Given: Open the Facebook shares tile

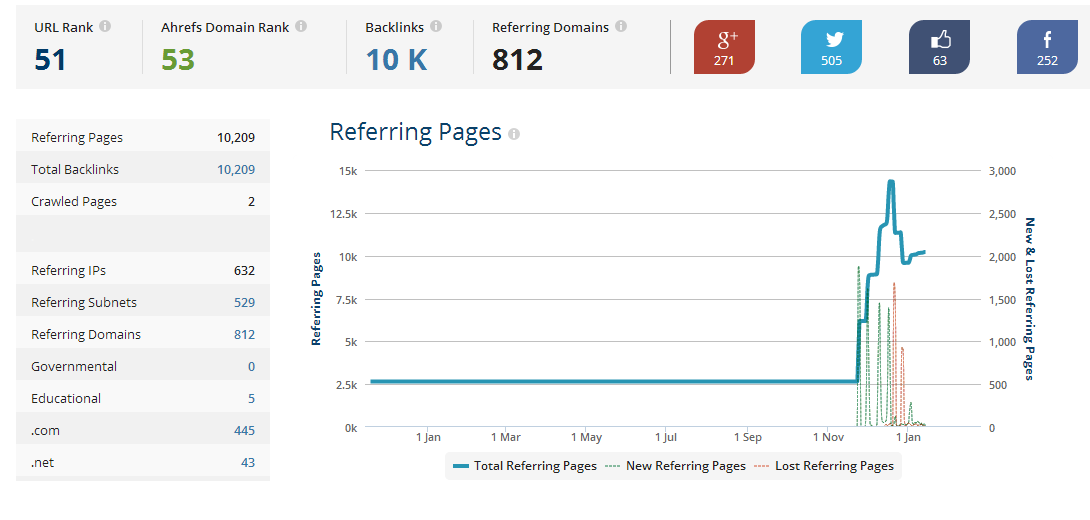Looking at the screenshot, I should (1048, 47).
